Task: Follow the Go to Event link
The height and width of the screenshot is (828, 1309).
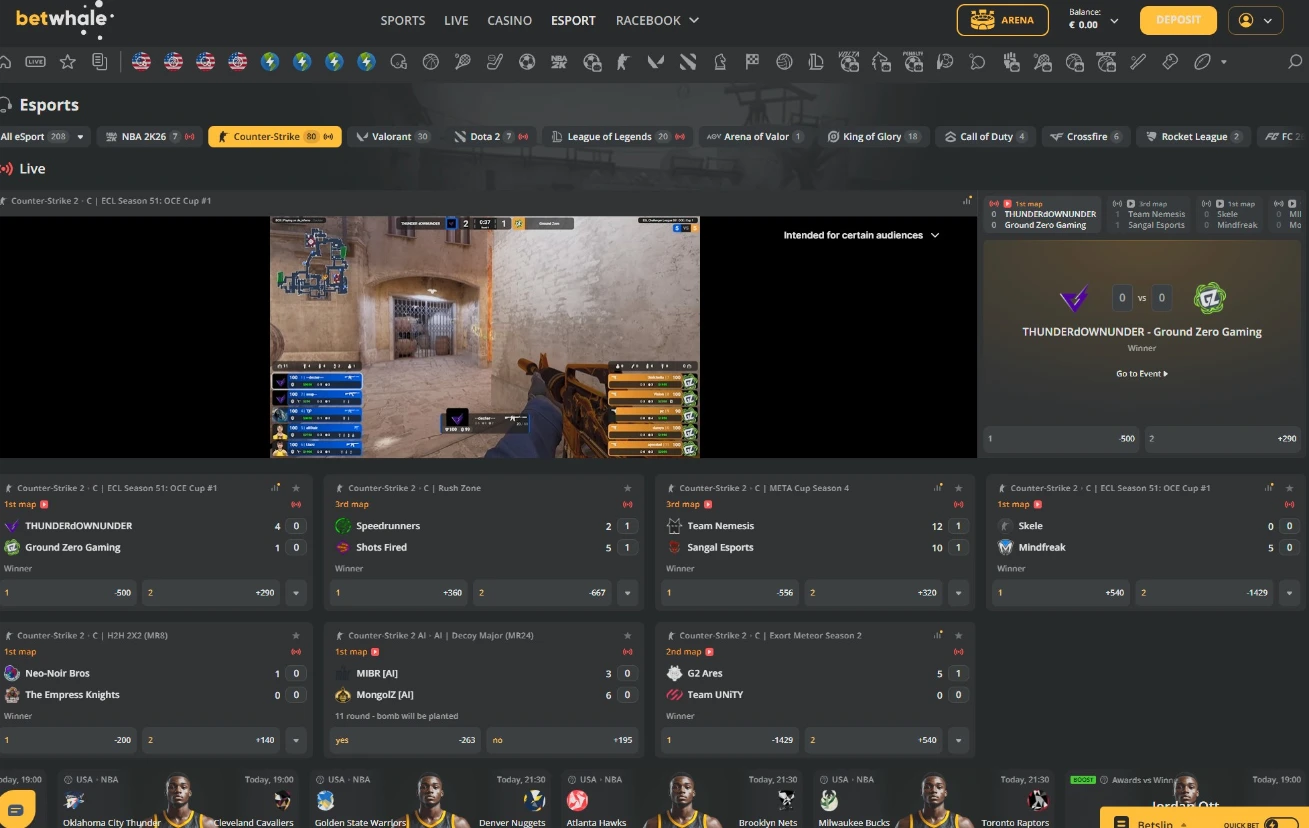Action: point(1141,373)
